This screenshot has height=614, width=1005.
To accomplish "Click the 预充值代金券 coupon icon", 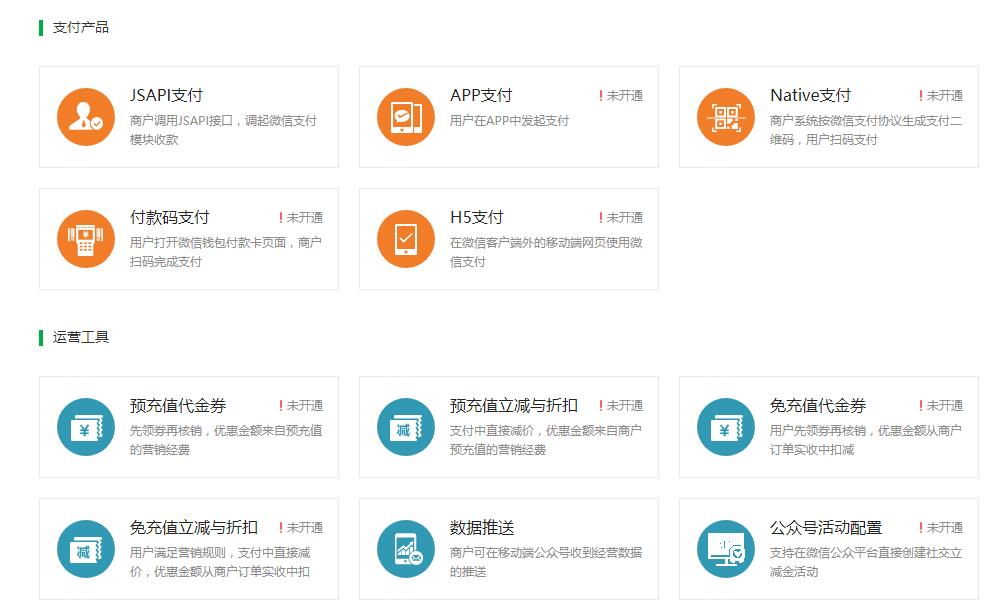I will pyautogui.click(x=86, y=427).
